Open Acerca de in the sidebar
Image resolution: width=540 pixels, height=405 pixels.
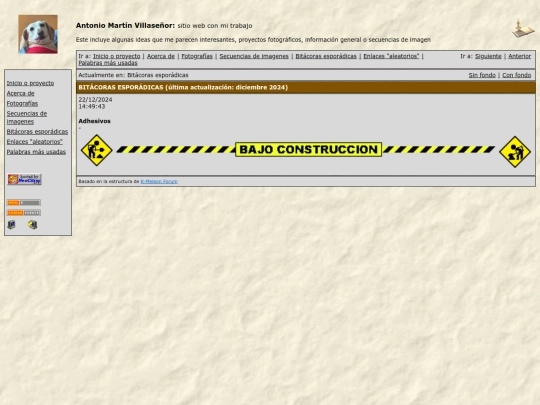coord(20,93)
